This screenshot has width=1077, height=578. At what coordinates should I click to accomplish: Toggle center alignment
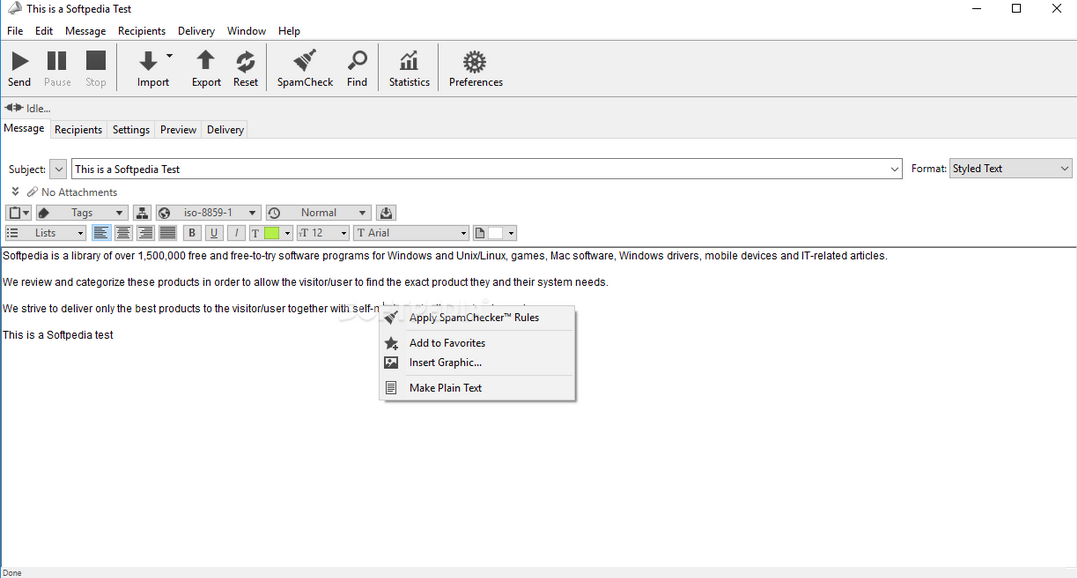(123, 233)
